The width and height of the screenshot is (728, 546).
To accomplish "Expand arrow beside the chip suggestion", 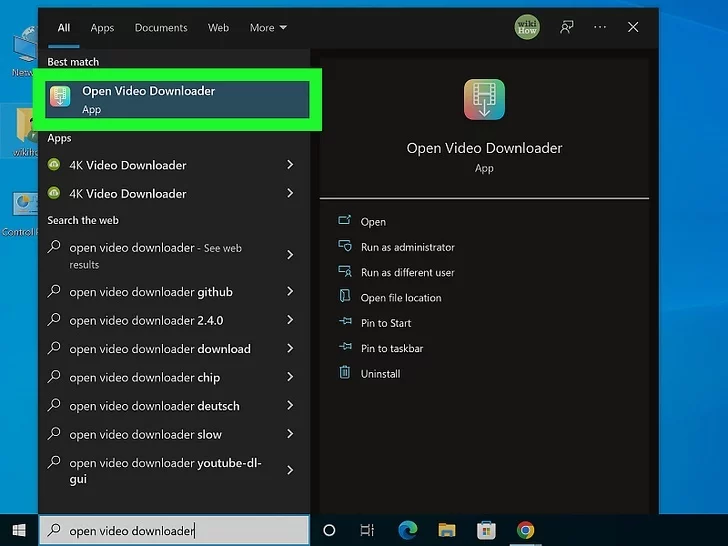I will (x=290, y=377).
